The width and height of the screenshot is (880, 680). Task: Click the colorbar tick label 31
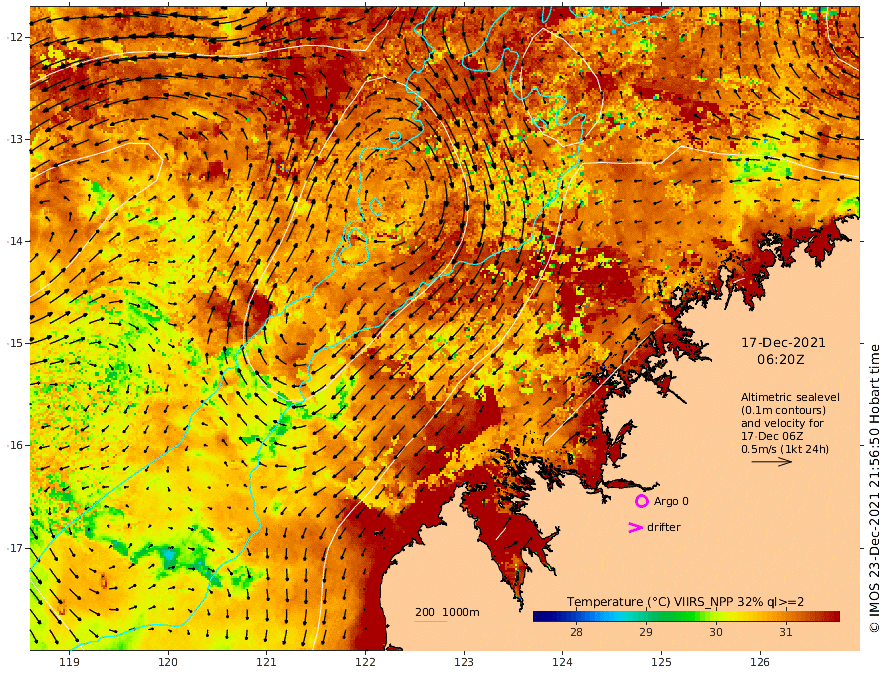coord(786,632)
